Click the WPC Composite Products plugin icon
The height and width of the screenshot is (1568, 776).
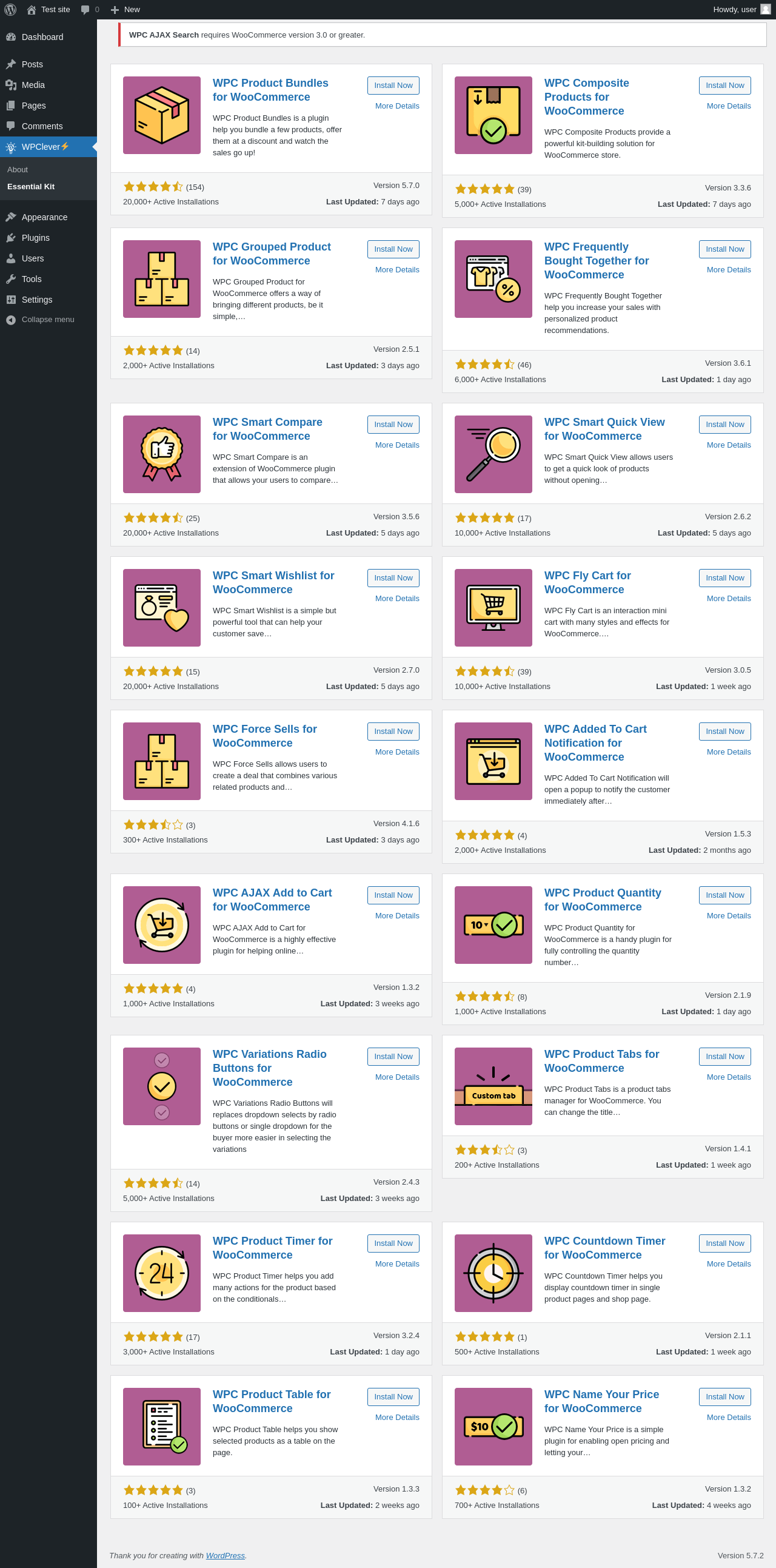493,115
